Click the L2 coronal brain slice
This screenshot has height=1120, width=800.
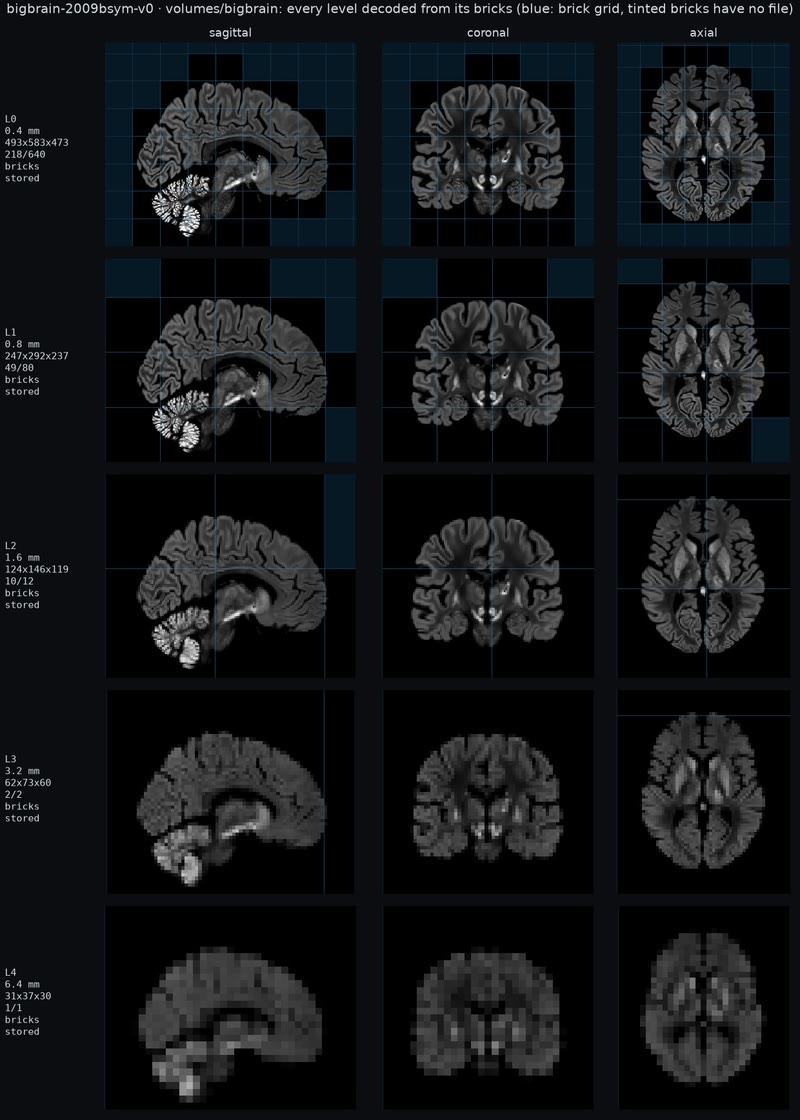[x=488, y=576]
